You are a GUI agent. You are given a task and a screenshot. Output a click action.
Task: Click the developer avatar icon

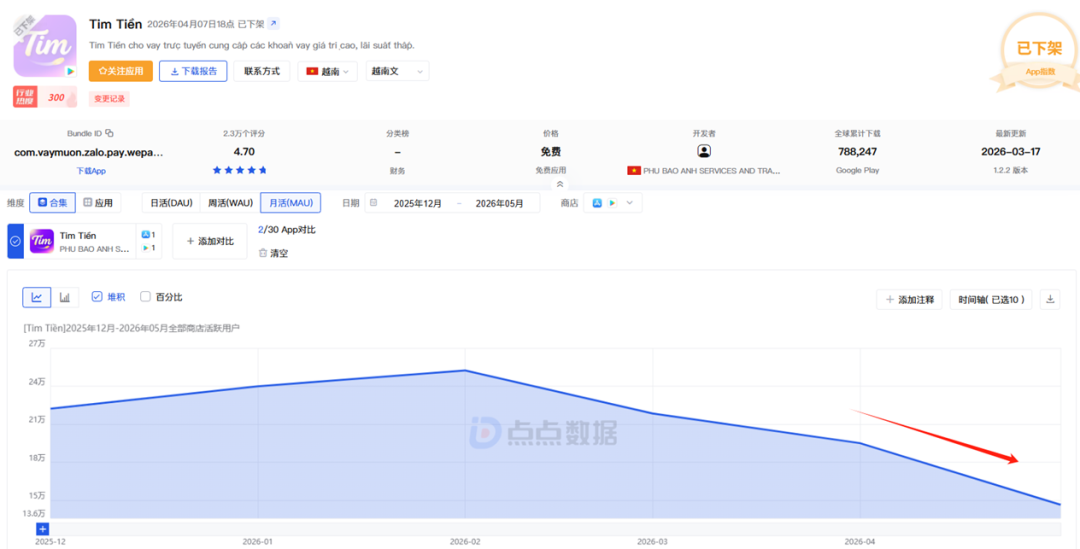(x=704, y=151)
